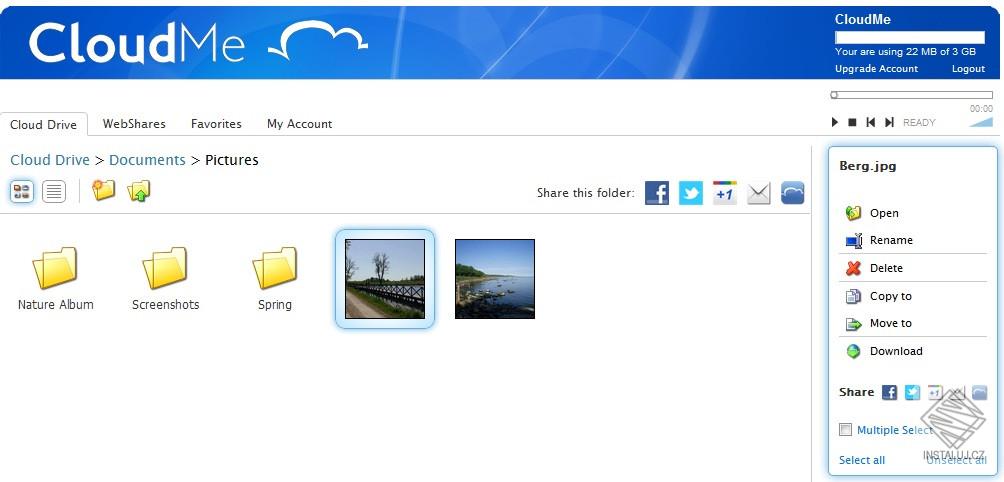Image resolution: width=1004 pixels, height=482 pixels.
Task: Select the bridge photo thumbnail
Action: pyautogui.click(x=385, y=278)
